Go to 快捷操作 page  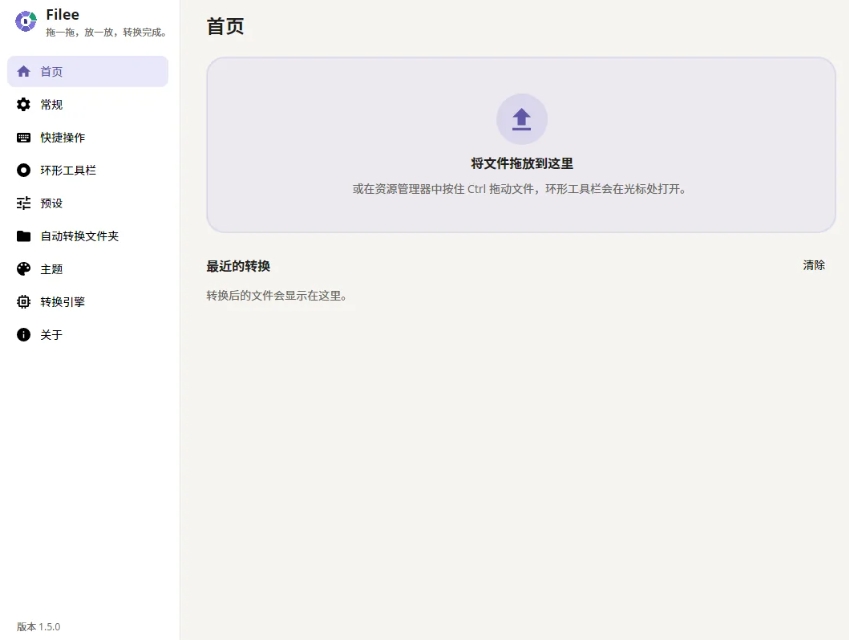[88, 138]
